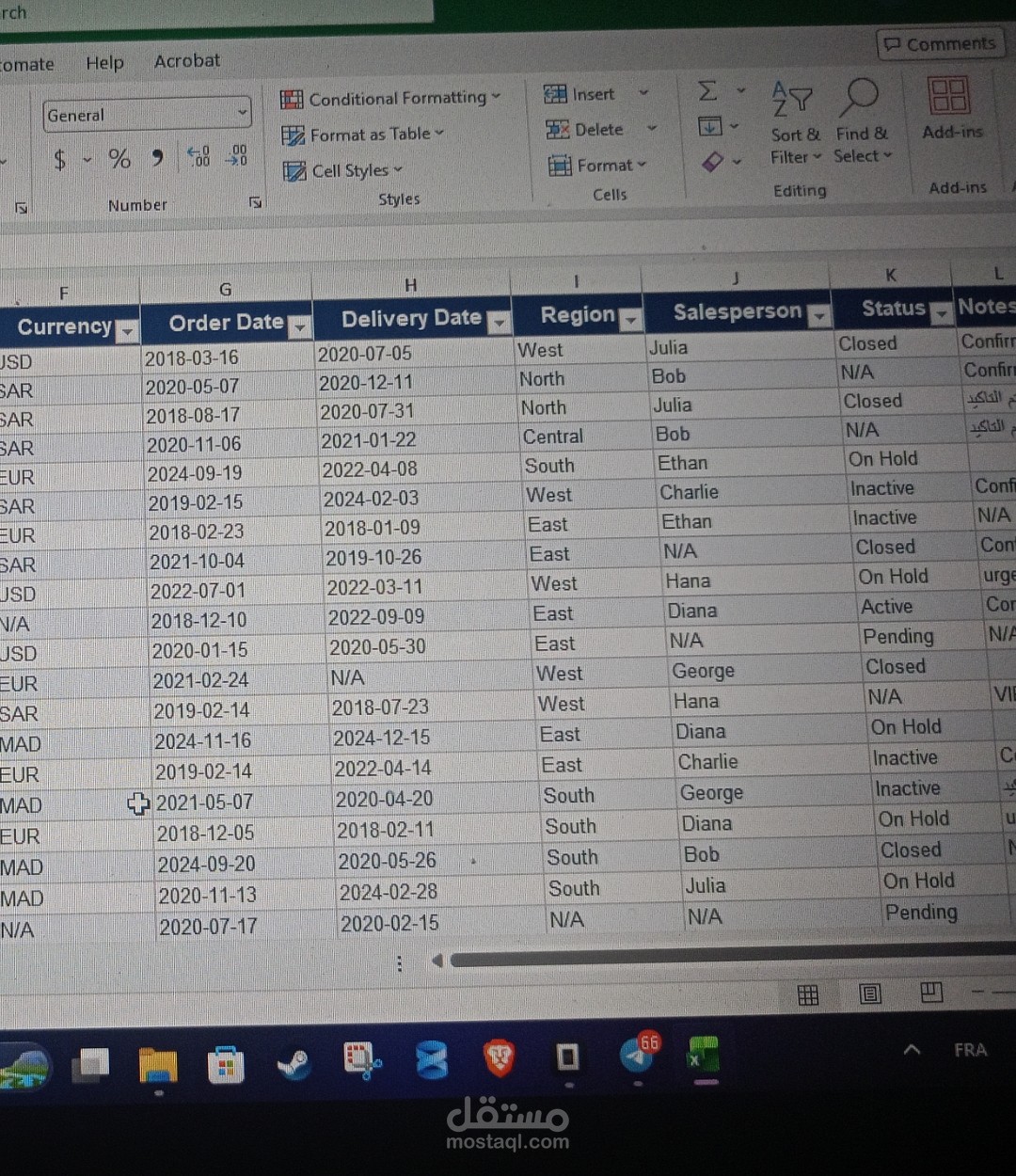Open Snipping Tool from taskbar
Screen dimensions: 1016x1176
point(362,1061)
